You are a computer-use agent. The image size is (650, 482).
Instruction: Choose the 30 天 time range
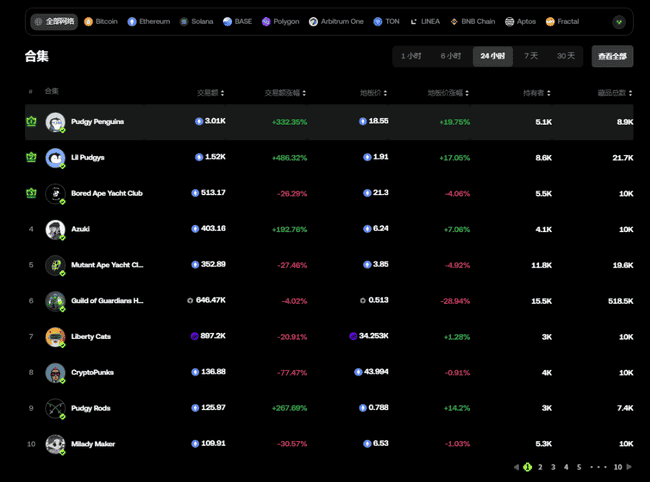(566, 56)
